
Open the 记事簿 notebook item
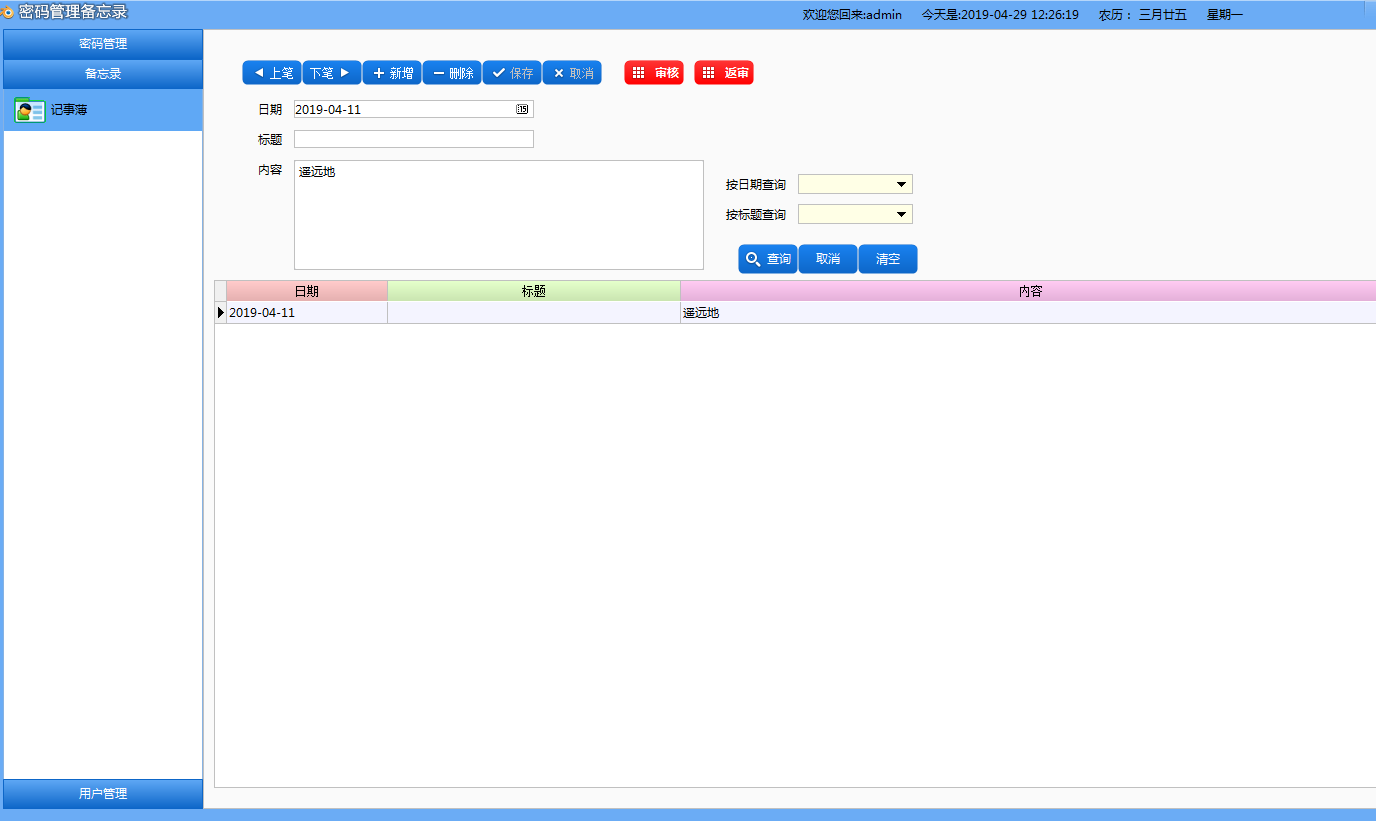tap(68, 110)
